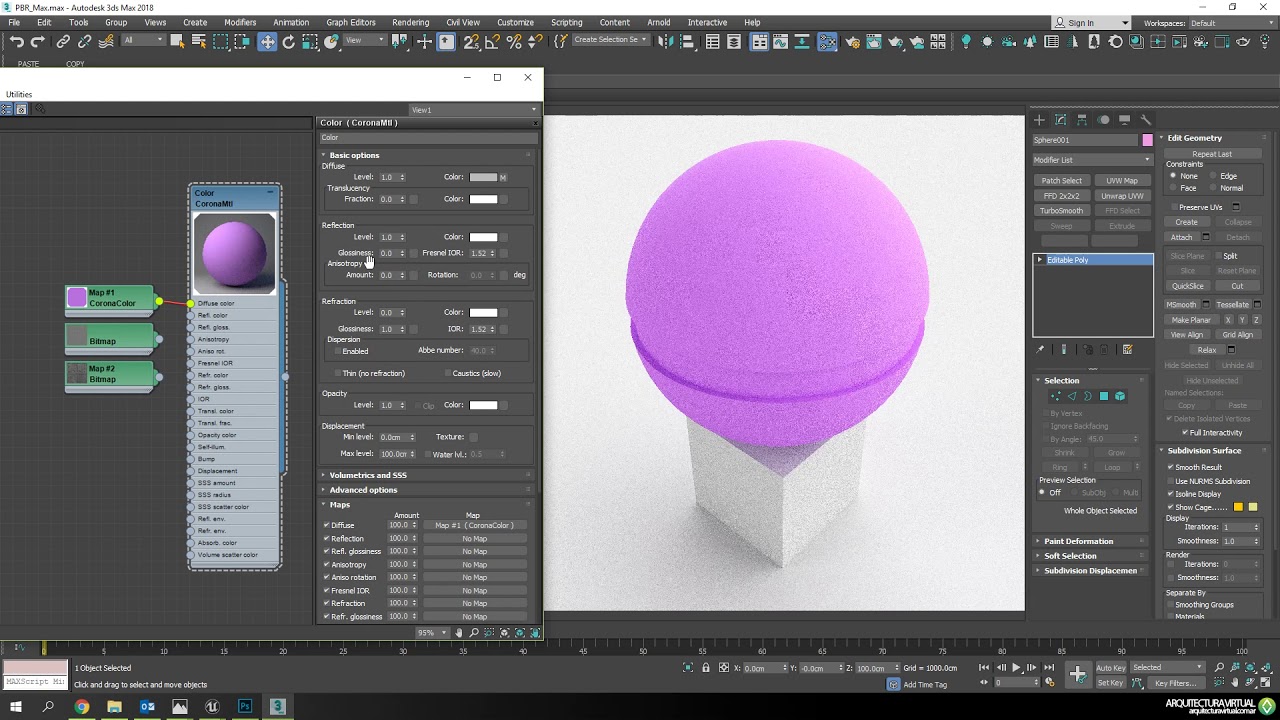Click the Configure Modifier Sets icon
Screen dimensions: 1280x720
(x=1127, y=350)
